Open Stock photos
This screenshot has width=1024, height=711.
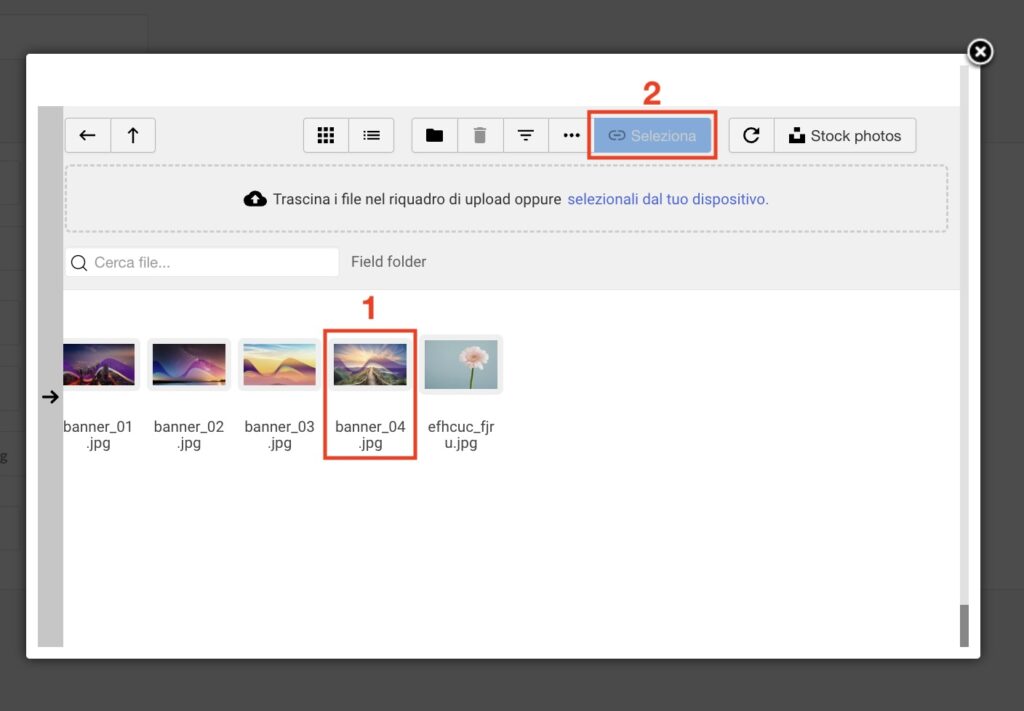click(x=845, y=135)
